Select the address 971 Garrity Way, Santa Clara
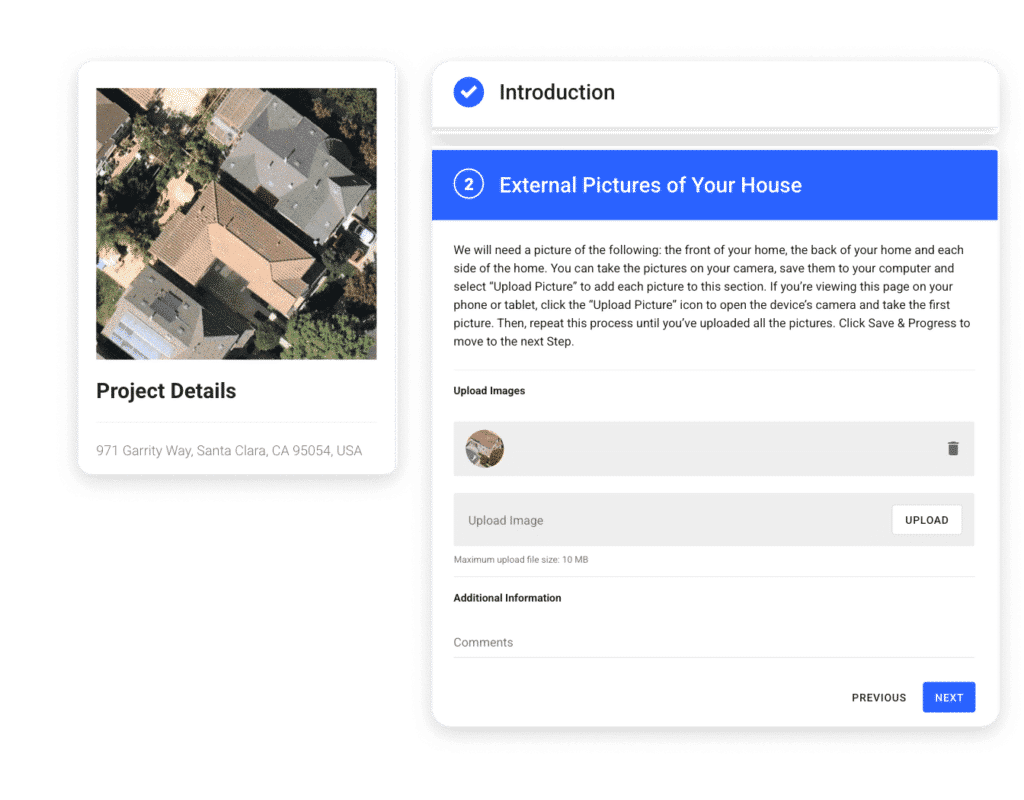This screenshot has height=800, width=1024. tap(229, 451)
